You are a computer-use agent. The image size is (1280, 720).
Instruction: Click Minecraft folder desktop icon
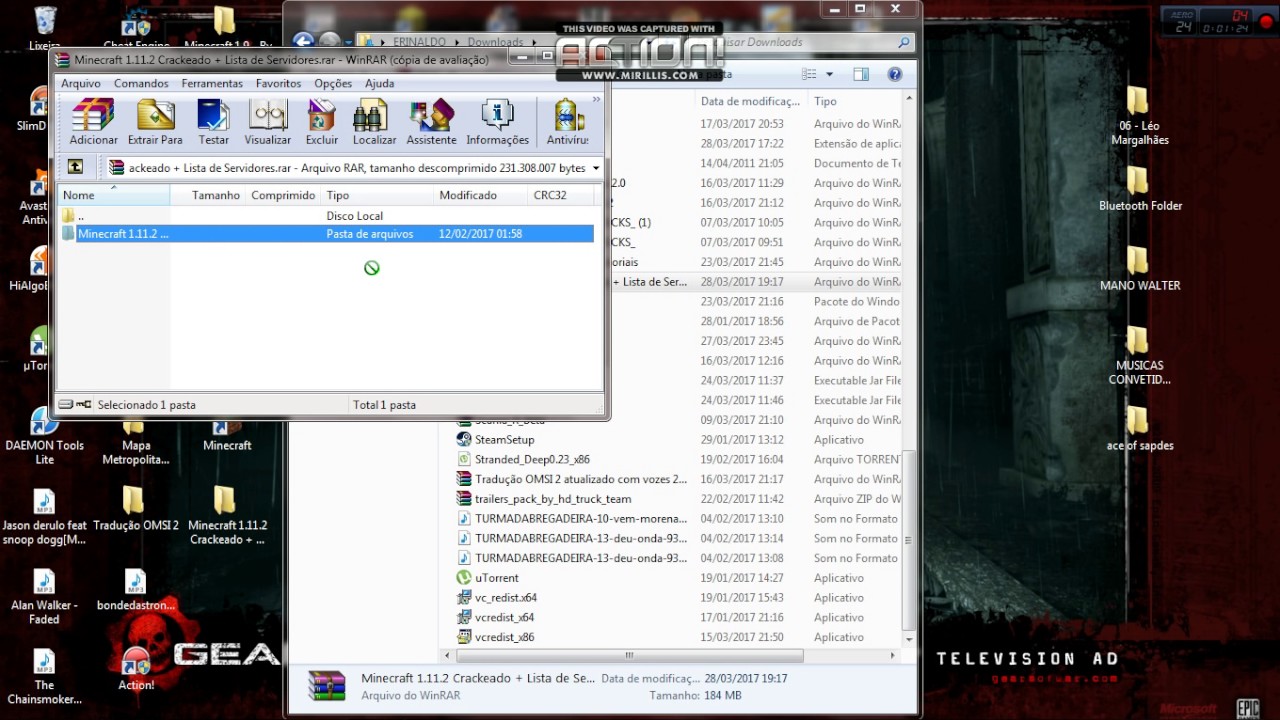(227, 437)
